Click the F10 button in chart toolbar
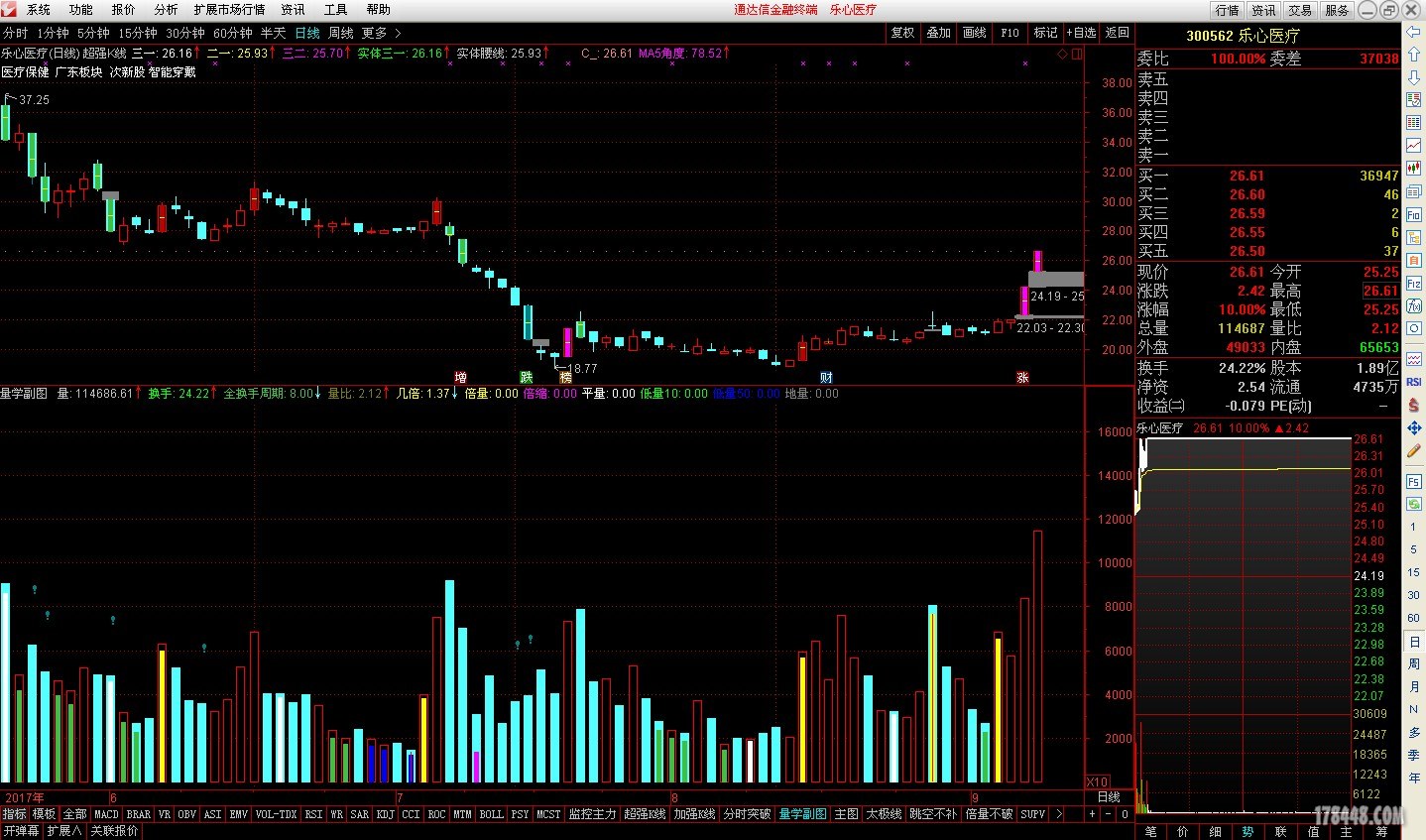1426x840 pixels. [1010, 33]
